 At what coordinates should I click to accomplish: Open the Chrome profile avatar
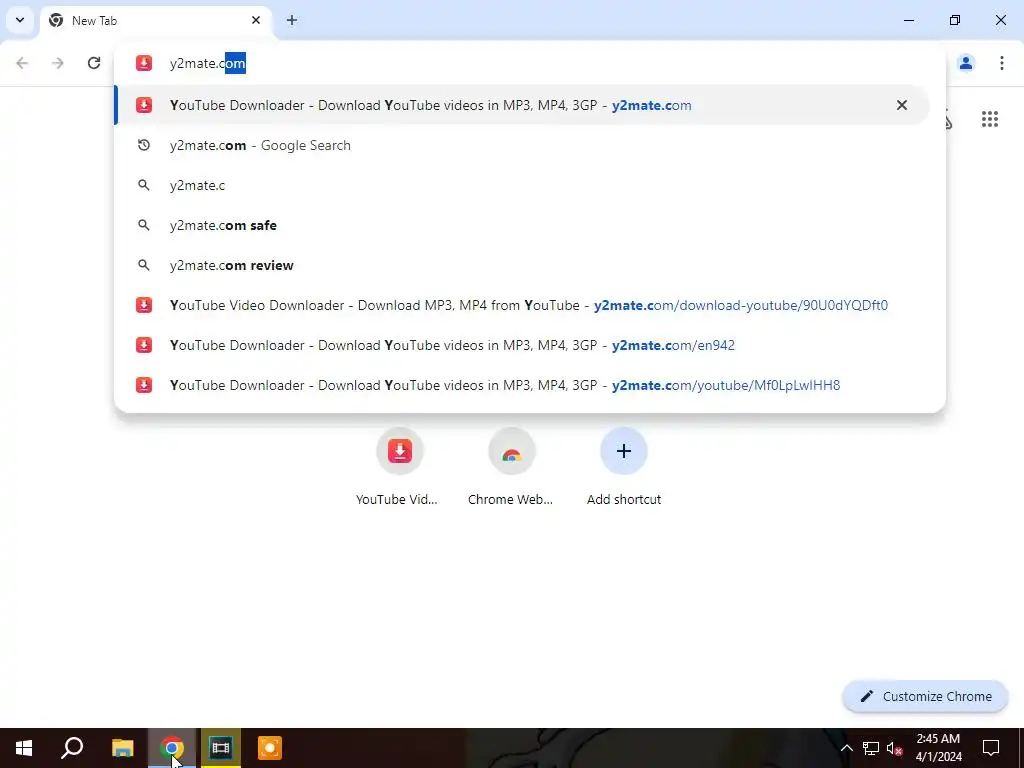point(966,63)
